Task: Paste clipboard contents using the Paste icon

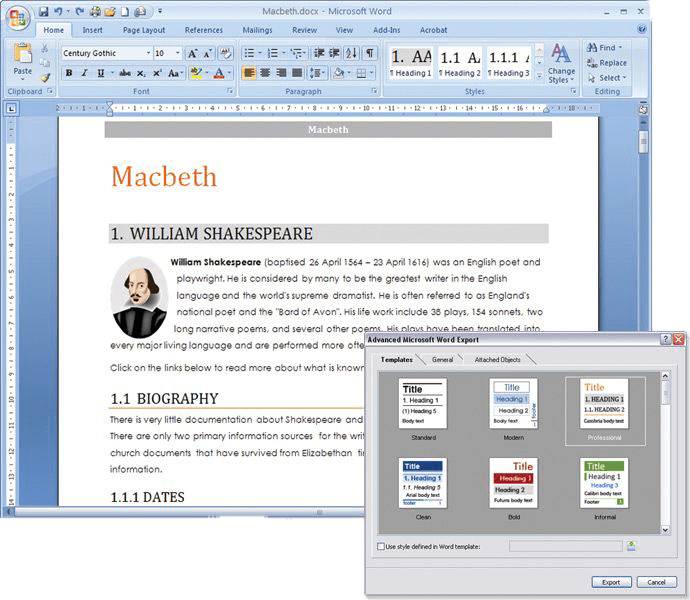Action: pyautogui.click(x=22, y=53)
